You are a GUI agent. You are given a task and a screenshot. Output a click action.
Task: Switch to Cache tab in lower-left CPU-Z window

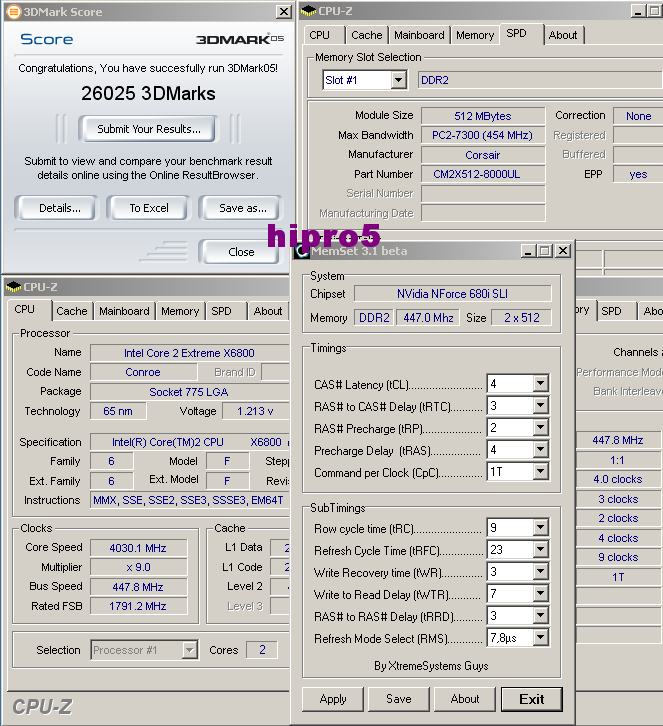72,311
